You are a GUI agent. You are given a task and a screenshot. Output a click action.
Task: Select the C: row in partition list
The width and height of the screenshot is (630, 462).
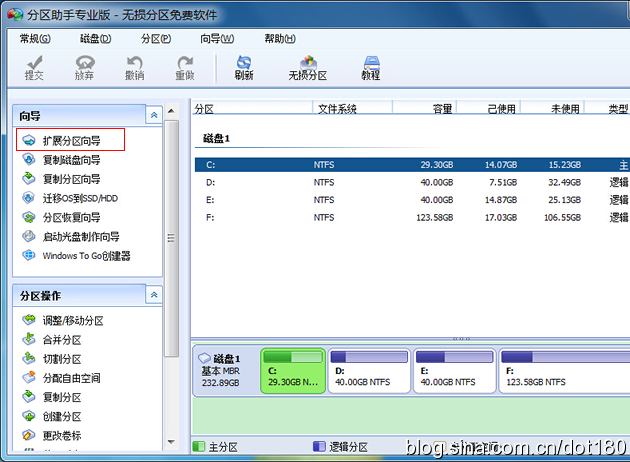412,165
